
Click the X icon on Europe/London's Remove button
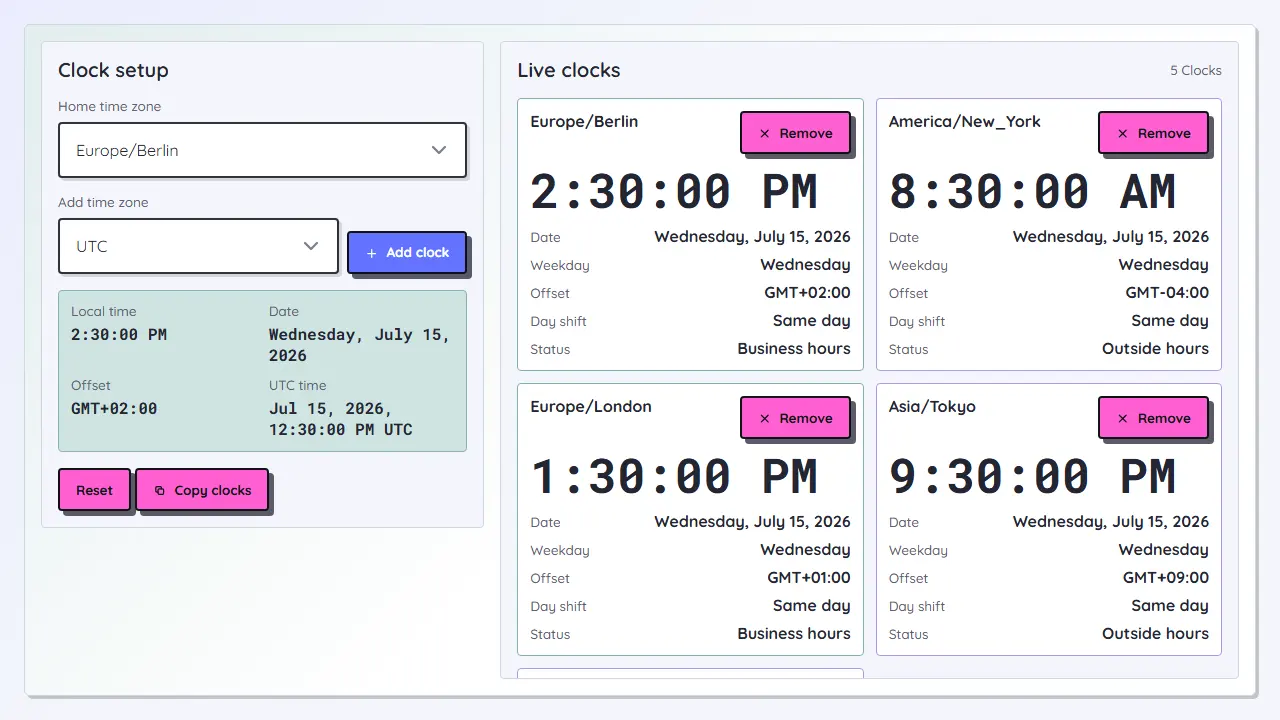click(x=765, y=419)
